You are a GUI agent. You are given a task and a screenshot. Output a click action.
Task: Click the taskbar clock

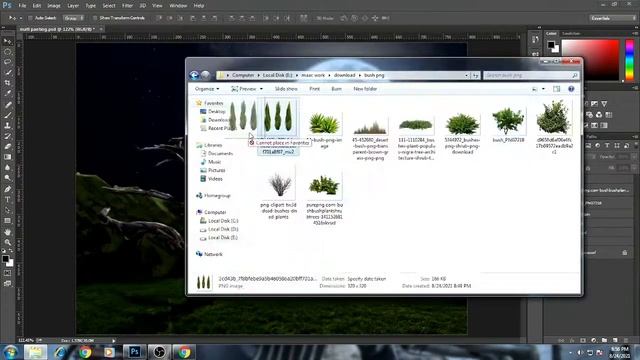[620, 352]
